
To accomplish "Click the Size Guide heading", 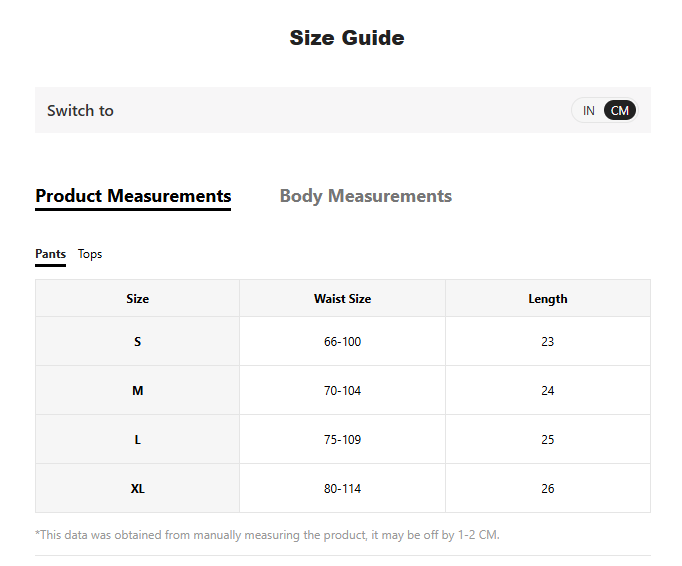I will tap(347, 38).
